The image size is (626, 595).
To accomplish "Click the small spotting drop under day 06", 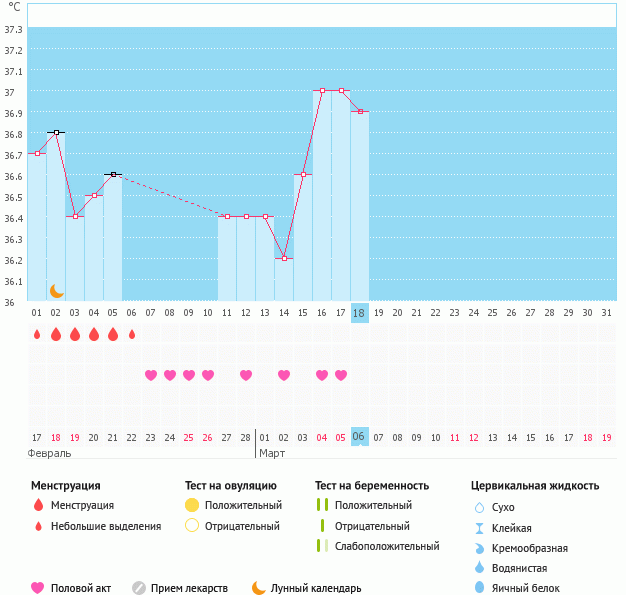I will (132, 334).
